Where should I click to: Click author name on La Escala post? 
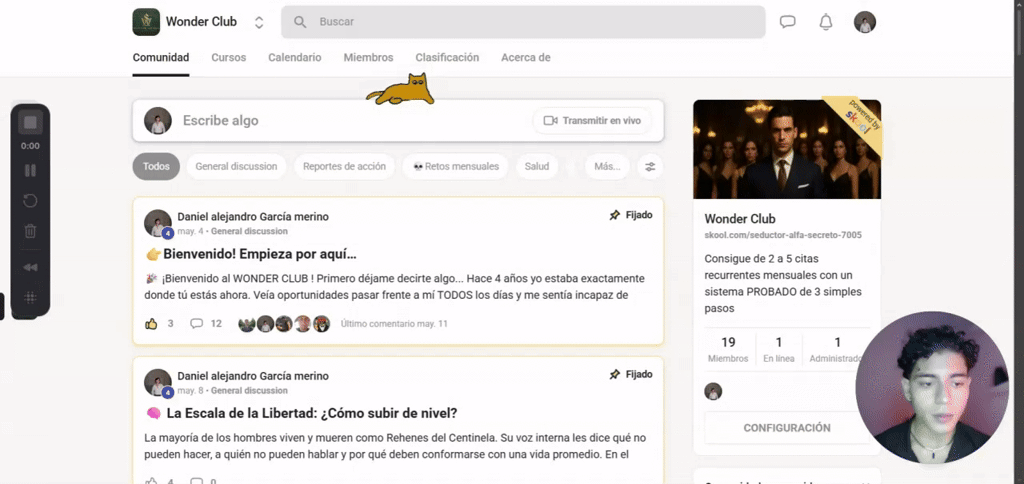(253, 376)
